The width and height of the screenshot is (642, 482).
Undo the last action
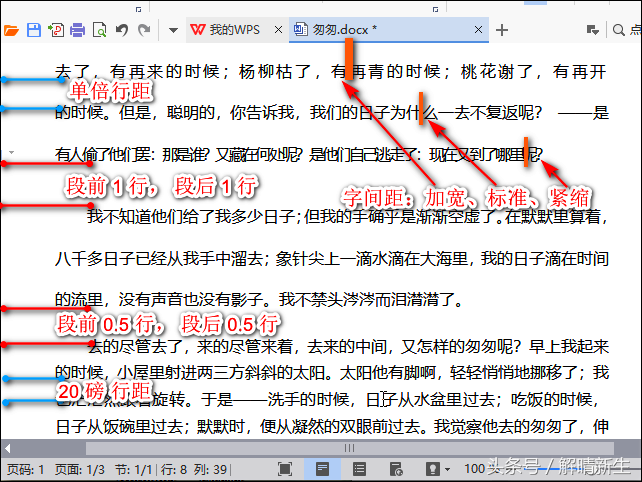(122, 30)
